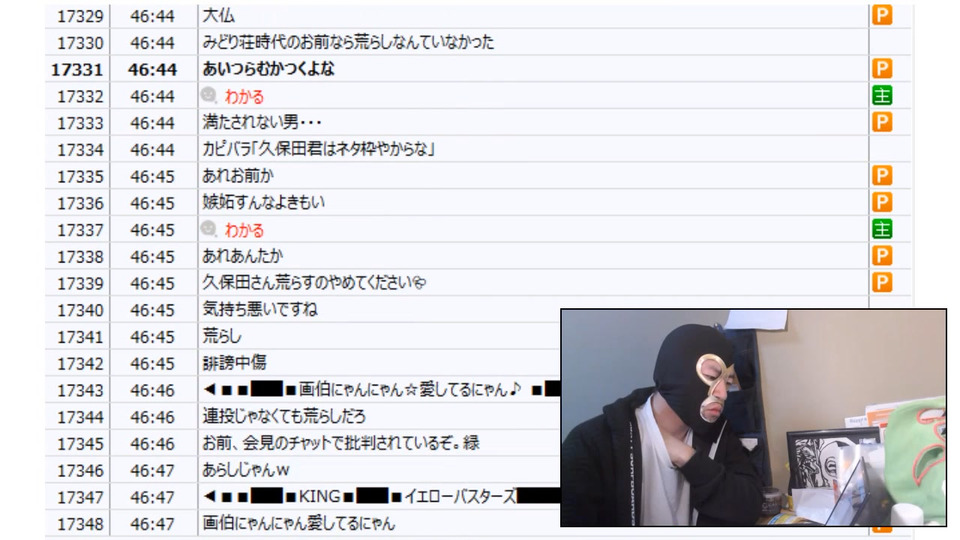Click the orange P icon on comment 17339
Screen dimensions: 960x540
click(x=882, y=282)
